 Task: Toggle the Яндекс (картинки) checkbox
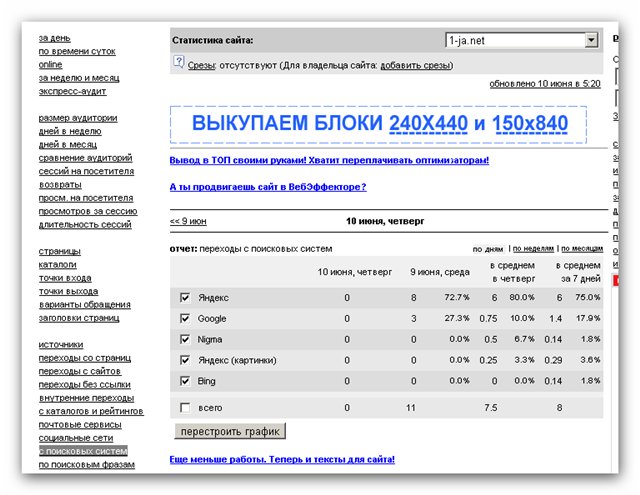click(184, 360)
